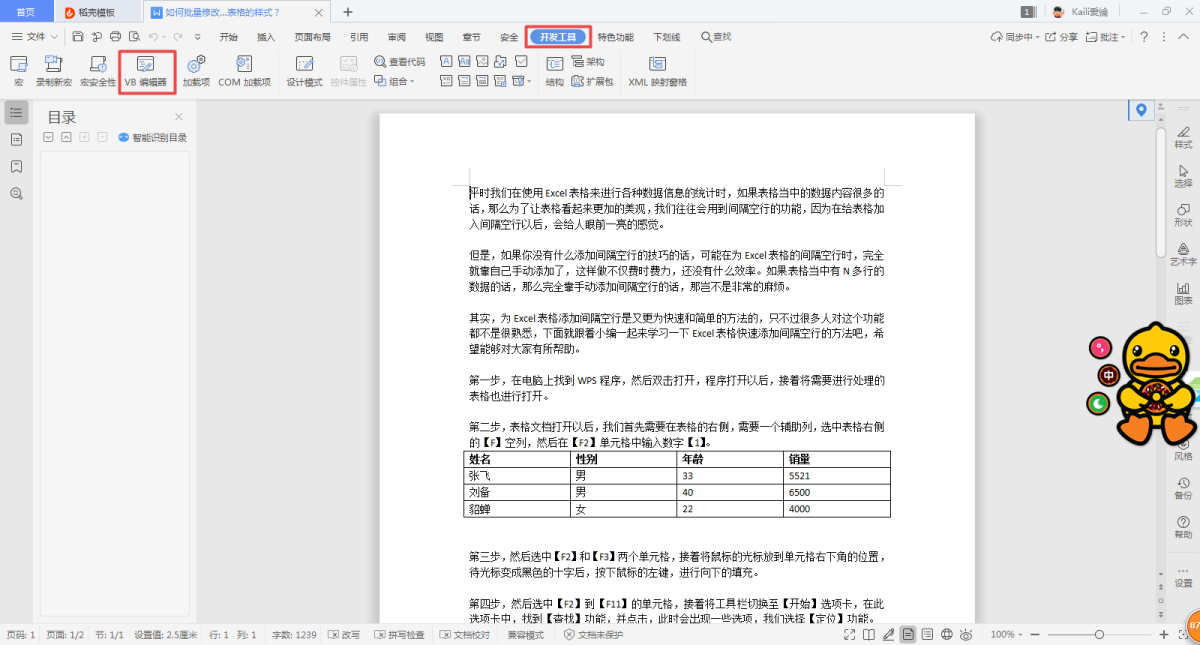Open the zoom percentage dropdown at 100%

pyautogui.click(x=1006, y=635)
